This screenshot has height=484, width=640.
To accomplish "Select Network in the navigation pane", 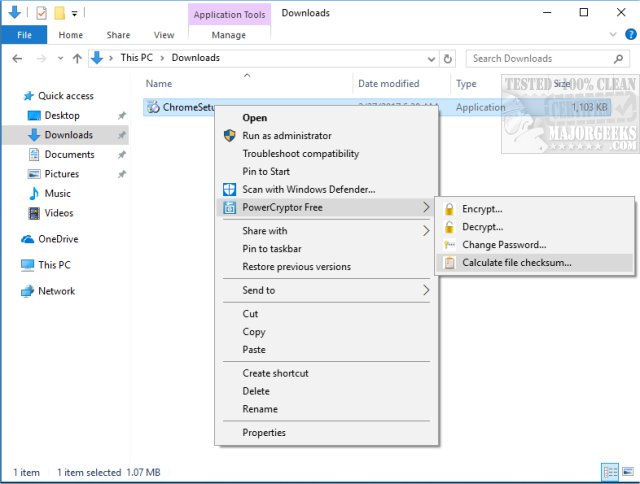I will click(56, 291).
